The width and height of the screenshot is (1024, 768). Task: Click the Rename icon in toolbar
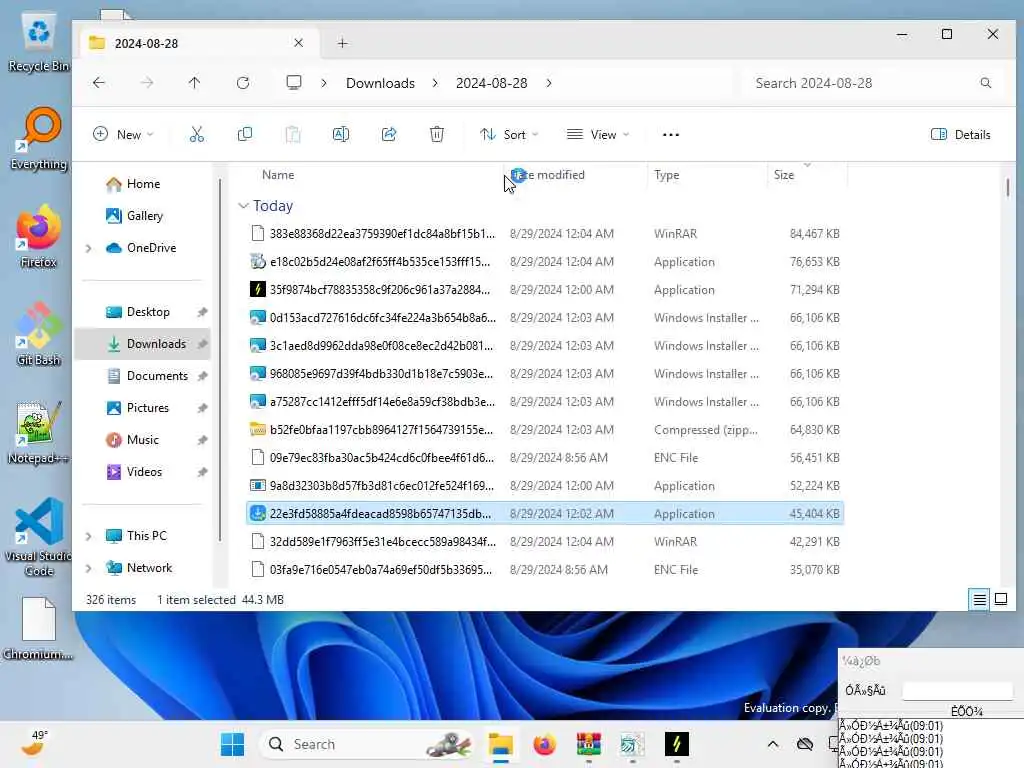click(341, 135)
